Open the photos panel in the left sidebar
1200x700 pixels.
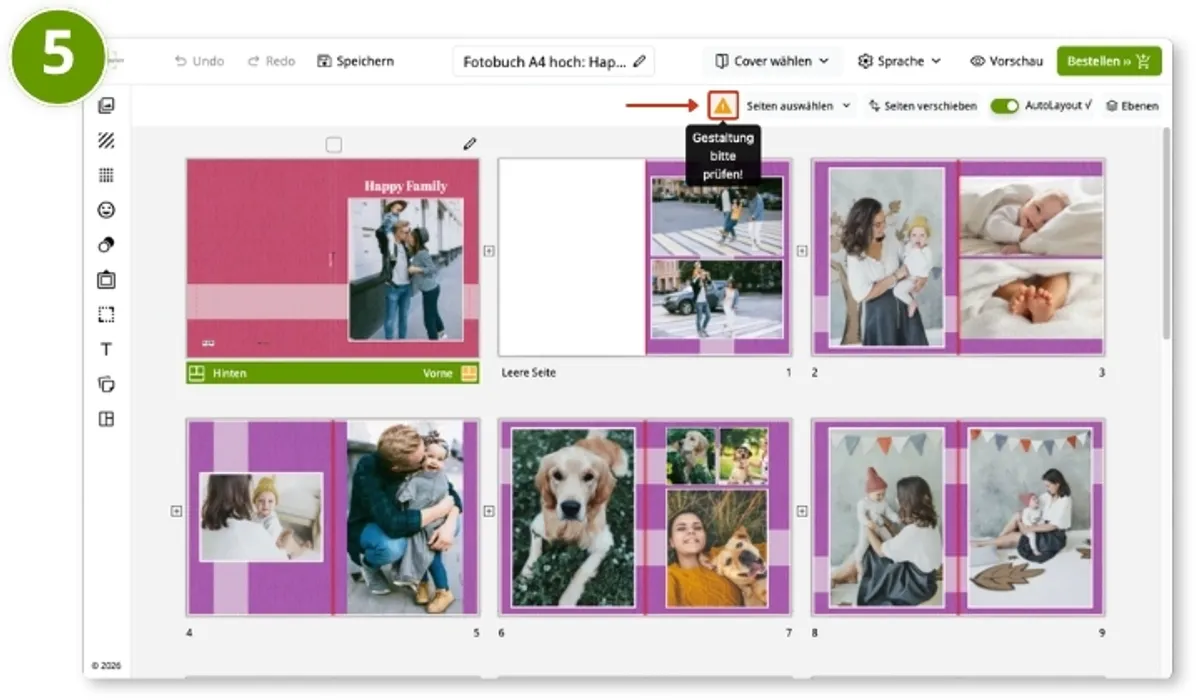pyautogui.click(x=106, y=106)
